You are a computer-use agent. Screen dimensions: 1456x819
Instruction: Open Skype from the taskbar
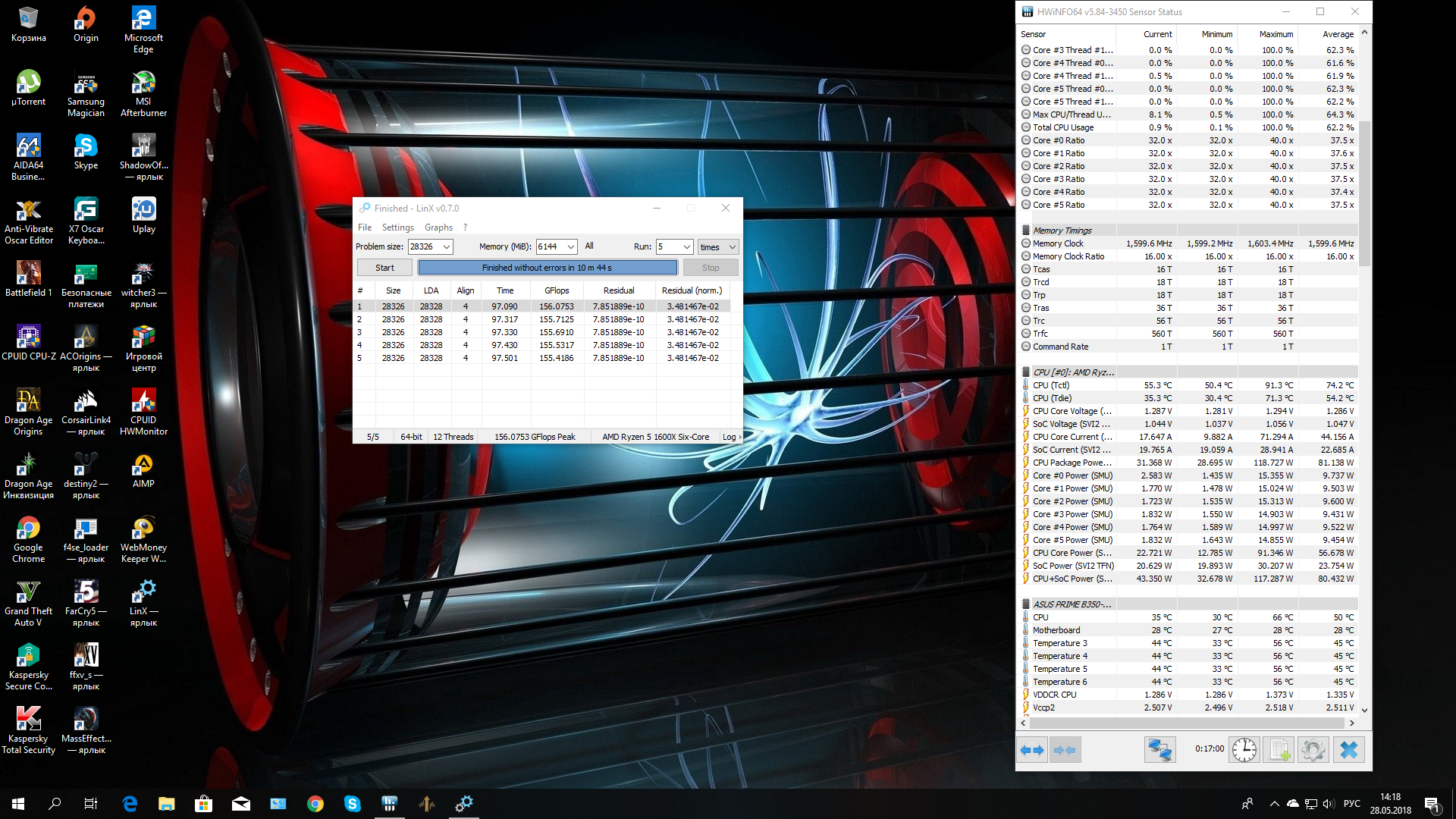tap(353, 804)
